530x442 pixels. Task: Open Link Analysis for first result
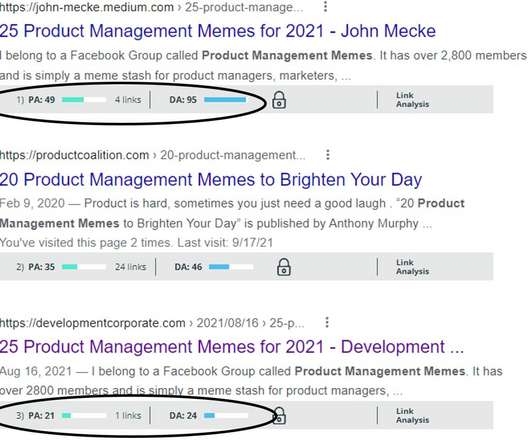coord(412,100)
